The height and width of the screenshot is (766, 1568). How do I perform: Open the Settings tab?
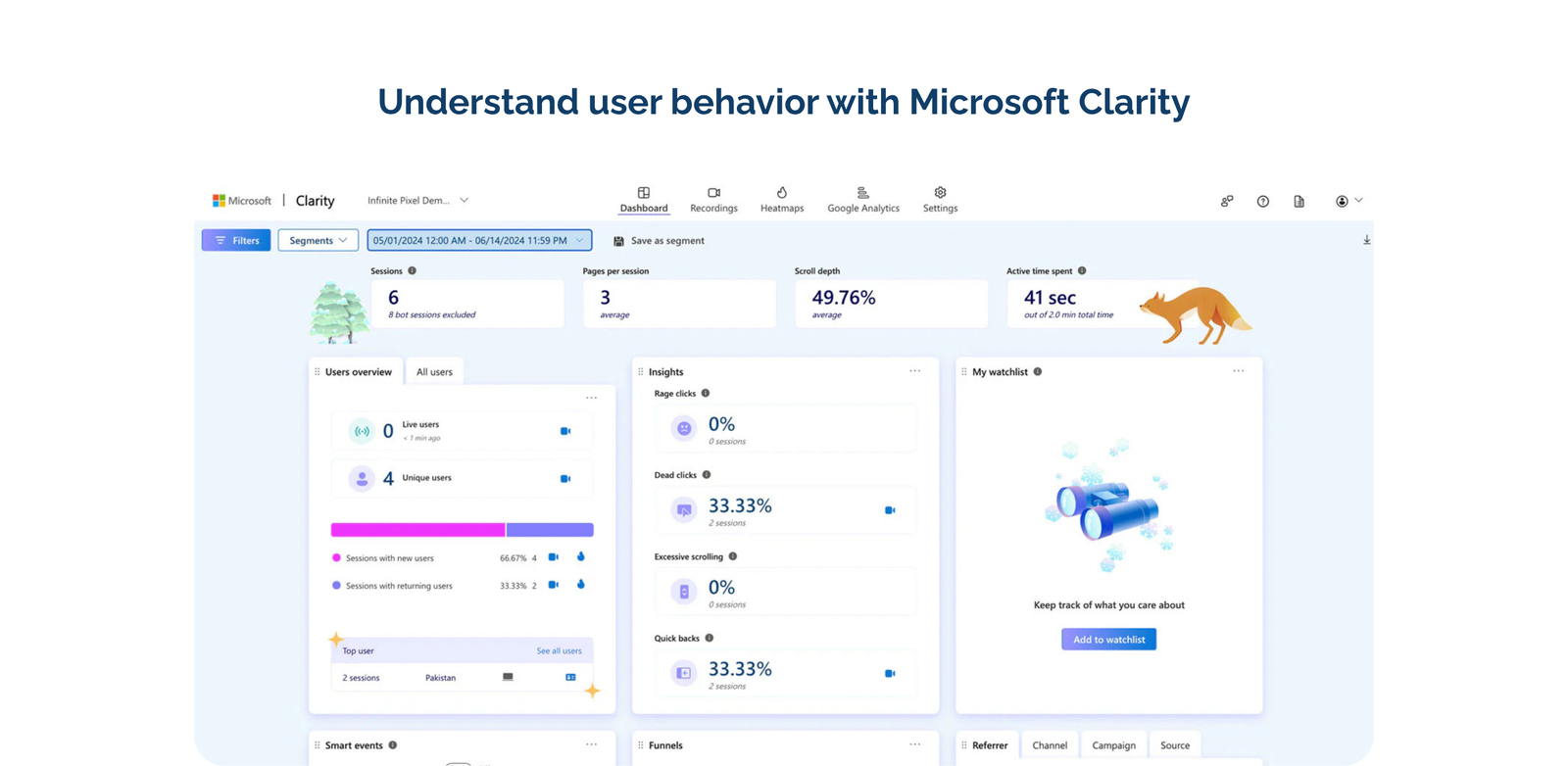(x=940, y=200)
